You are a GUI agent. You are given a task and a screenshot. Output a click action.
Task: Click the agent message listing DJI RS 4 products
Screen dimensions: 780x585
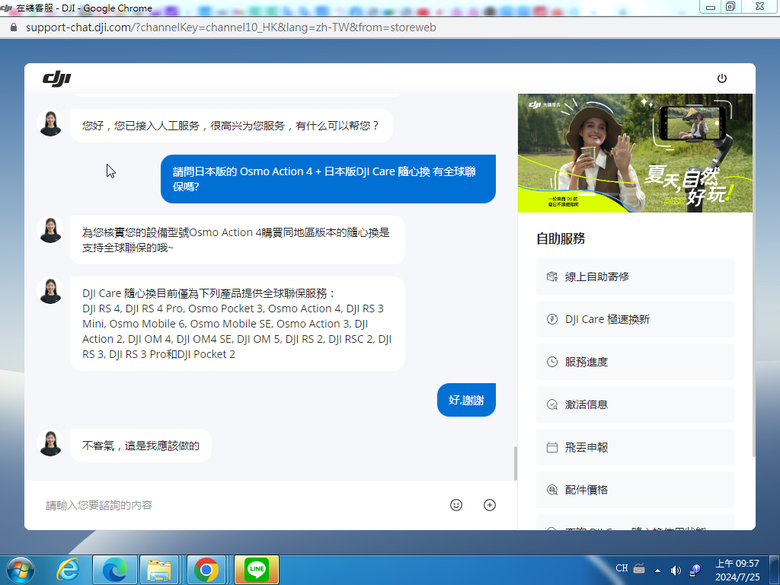tap(237, 324)
